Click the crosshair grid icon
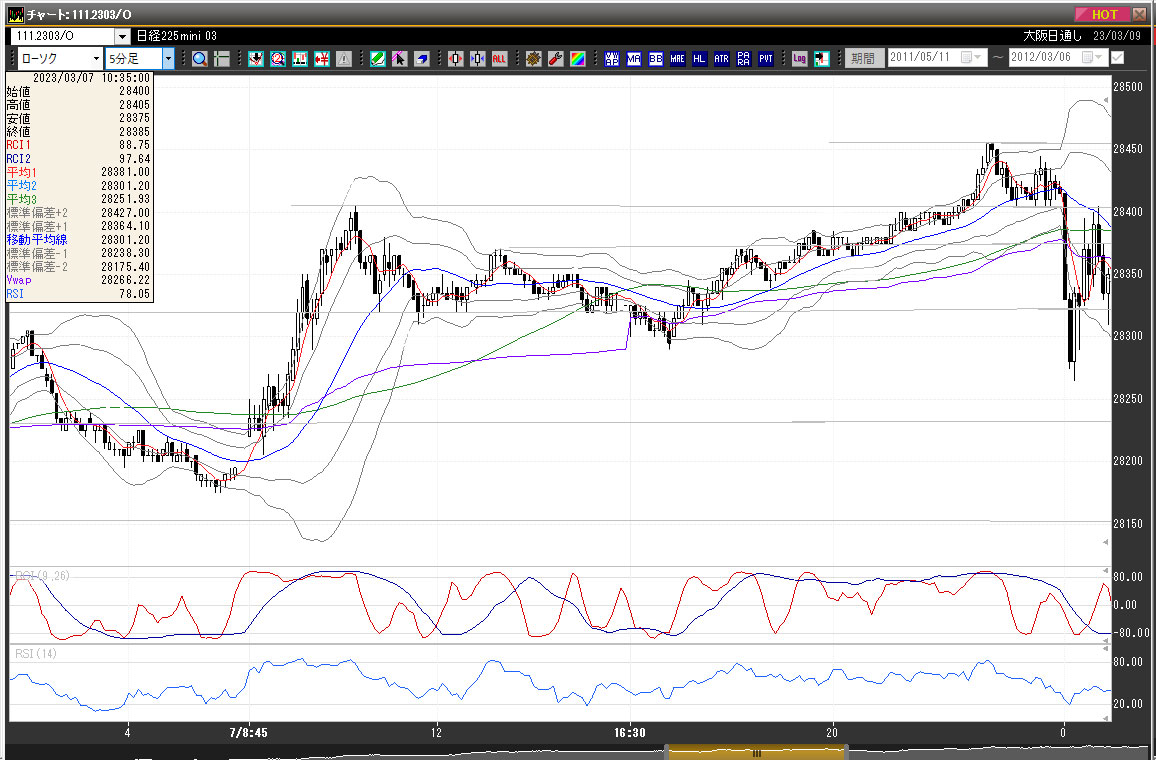The image size is (1156, 760). point(221,59)
